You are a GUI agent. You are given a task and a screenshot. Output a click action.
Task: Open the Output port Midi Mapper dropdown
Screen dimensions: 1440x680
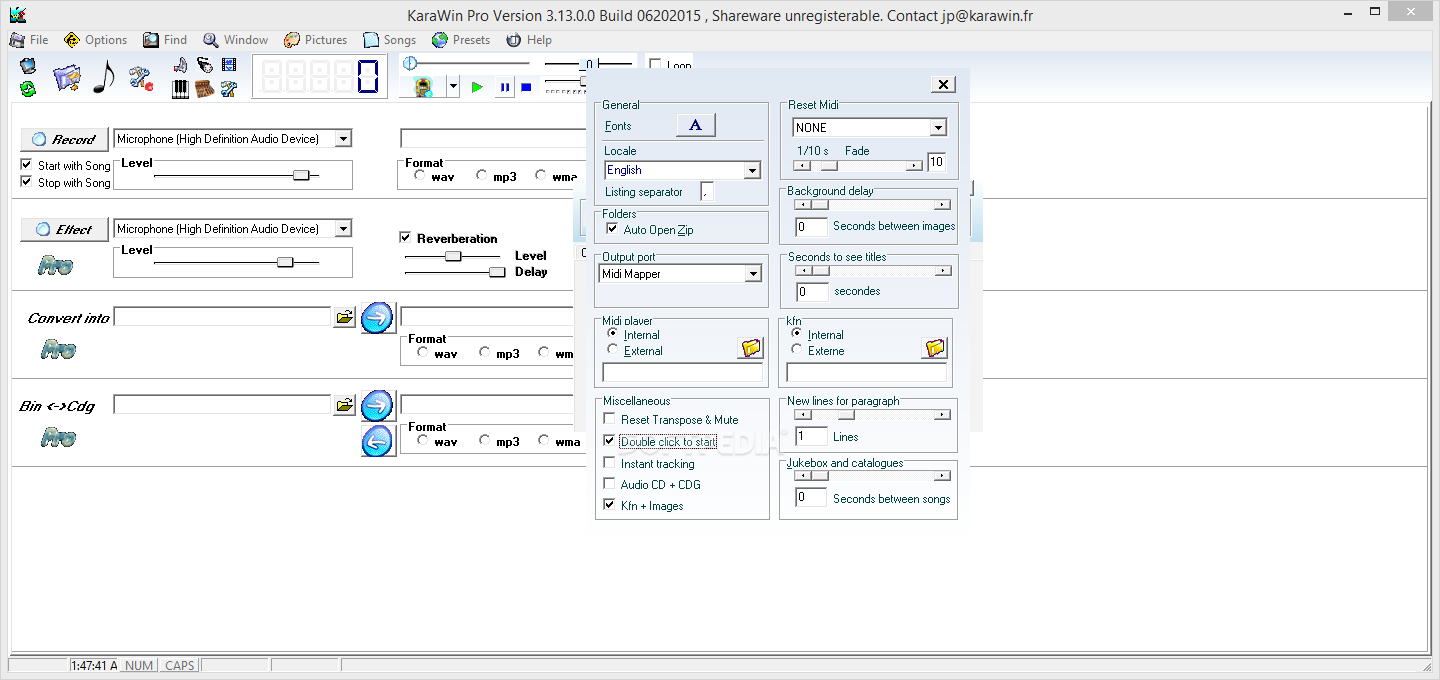(x=753, y=273)
